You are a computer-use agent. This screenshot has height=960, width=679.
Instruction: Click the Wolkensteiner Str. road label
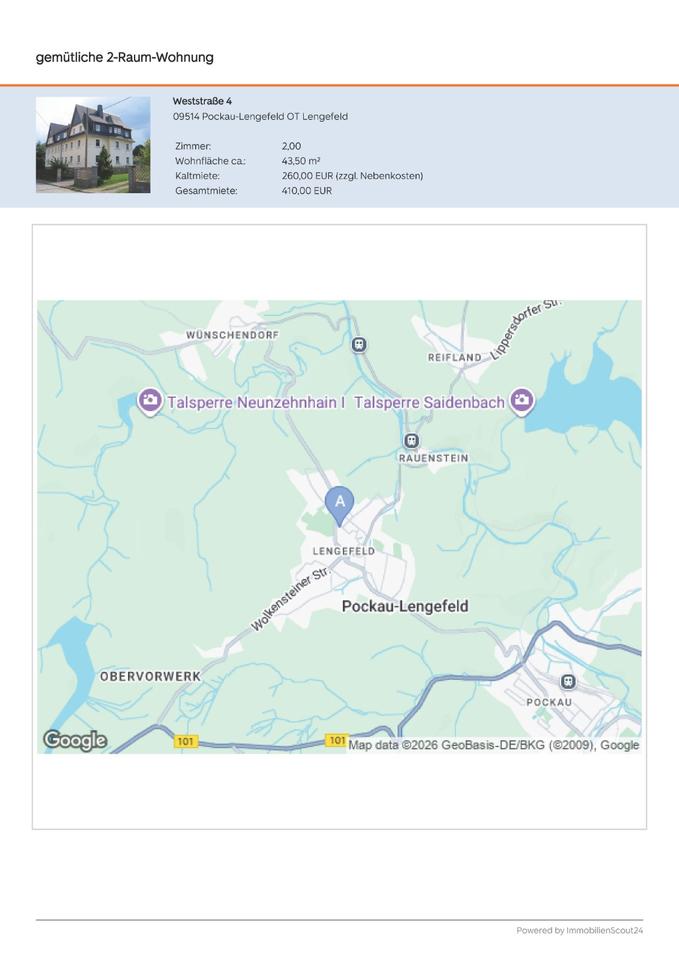point(290,600)
